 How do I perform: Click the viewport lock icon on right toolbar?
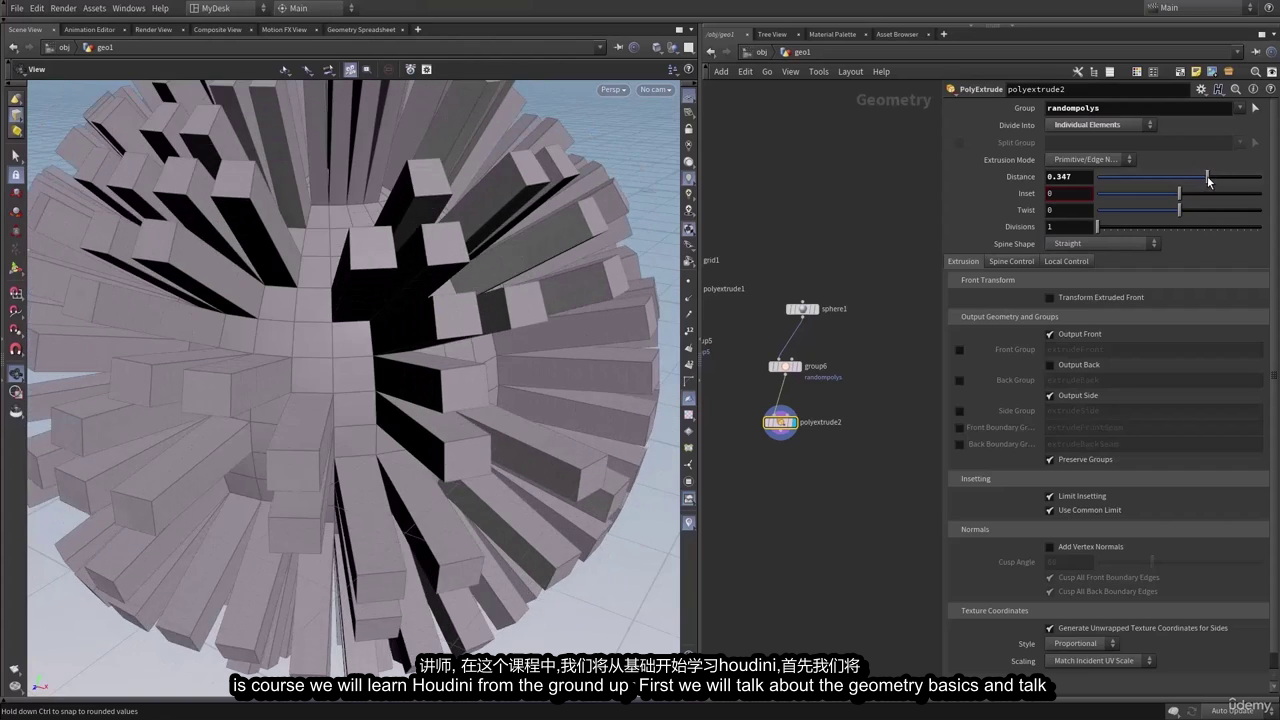coord(688,129)
